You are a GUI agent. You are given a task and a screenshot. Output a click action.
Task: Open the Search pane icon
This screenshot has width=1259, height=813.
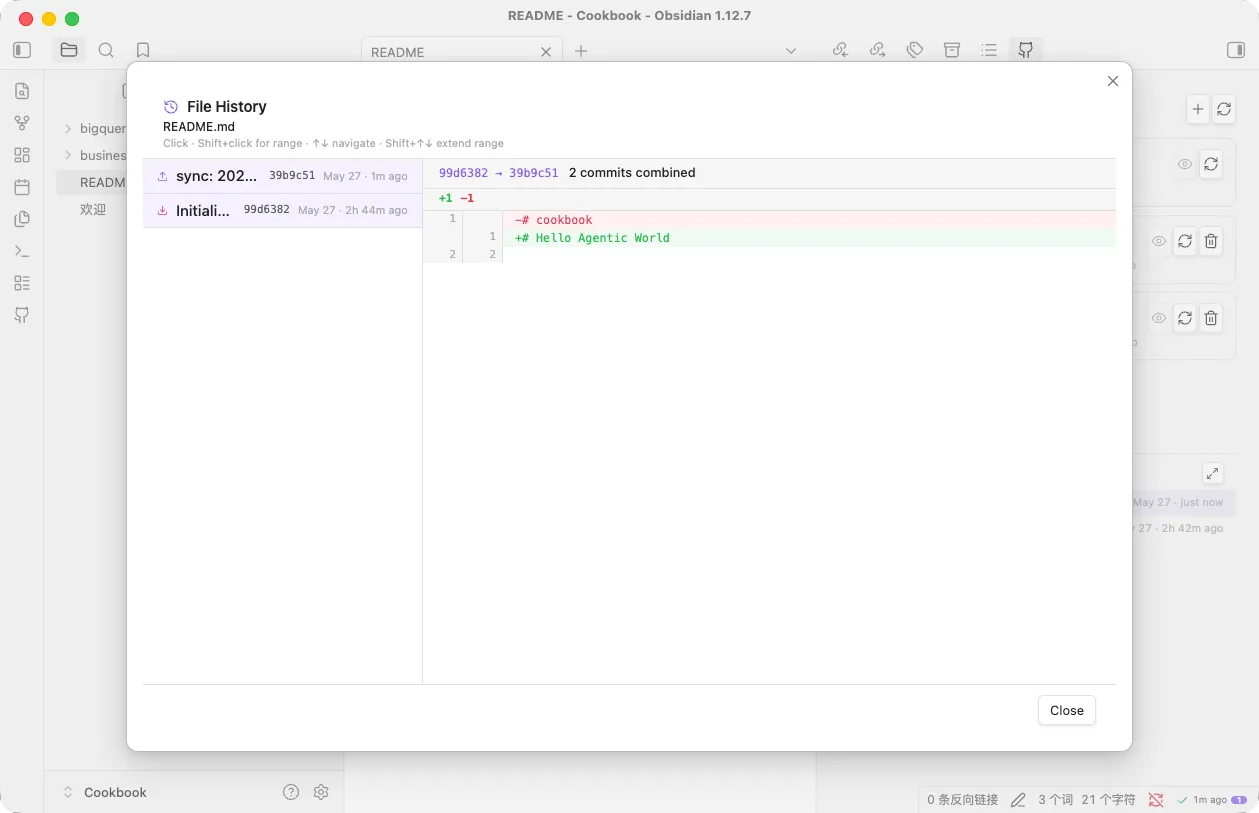106,50
